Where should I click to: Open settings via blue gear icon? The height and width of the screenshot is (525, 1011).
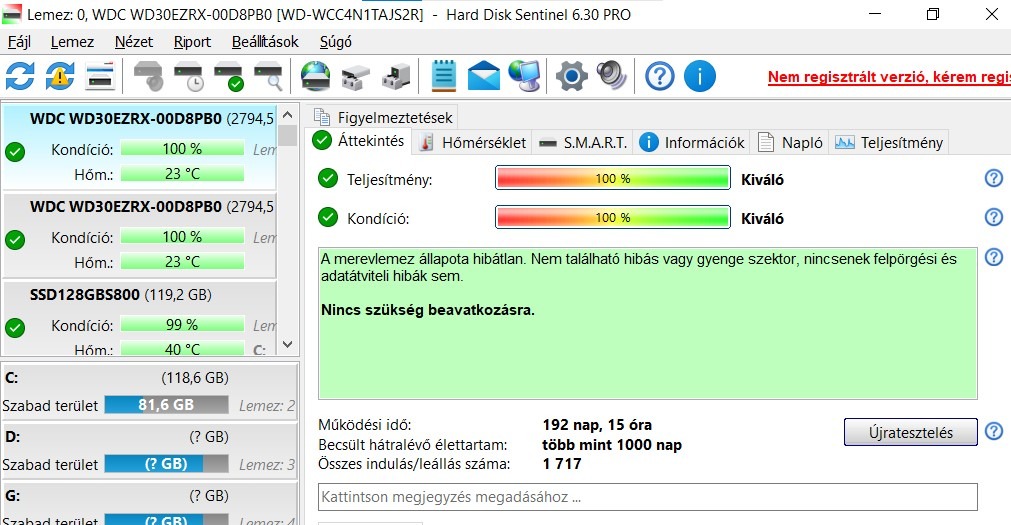571,76
